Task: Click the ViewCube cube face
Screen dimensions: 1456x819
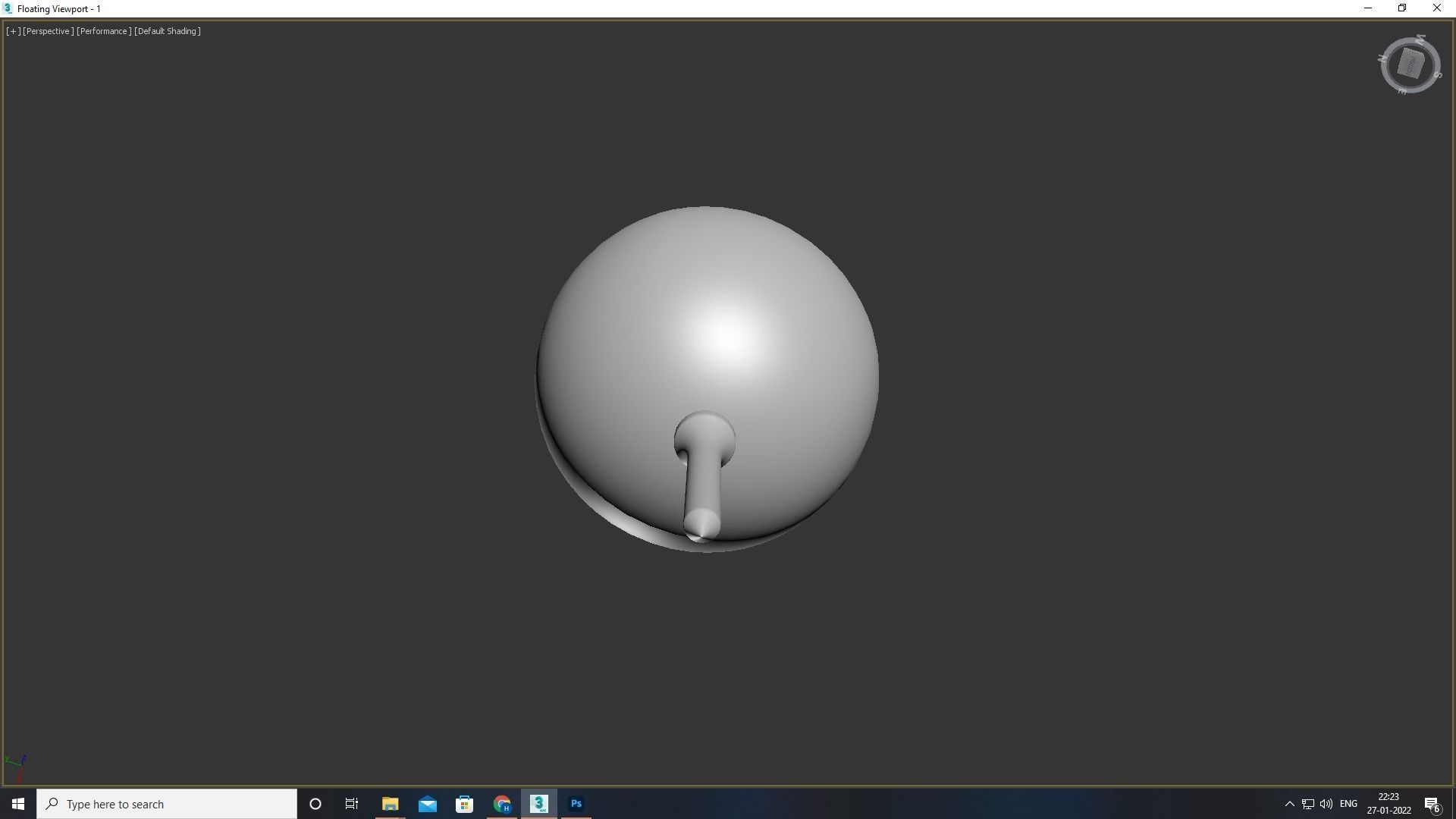Action: tap(1410, 64)
